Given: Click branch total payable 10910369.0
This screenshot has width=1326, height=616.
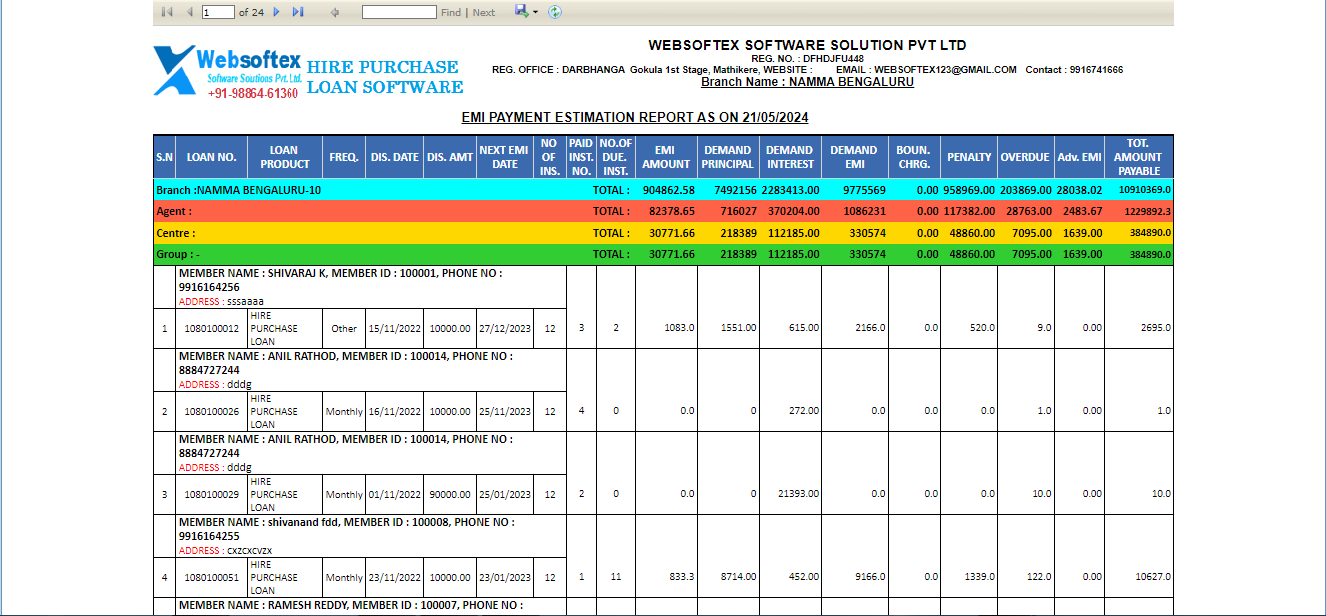Looking at the screenshot, I should pyautogui.click(x=1145, y=189).
